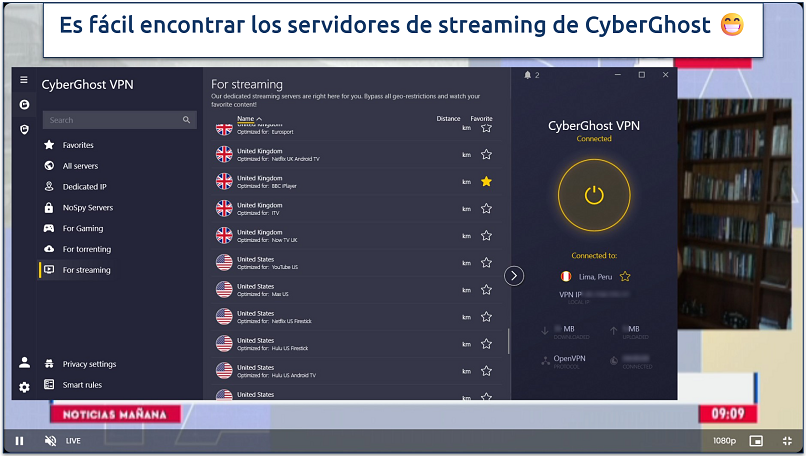Pause the live video player
Screen dimensions: 806x456
pyautogui.click(x=19, y=441)
